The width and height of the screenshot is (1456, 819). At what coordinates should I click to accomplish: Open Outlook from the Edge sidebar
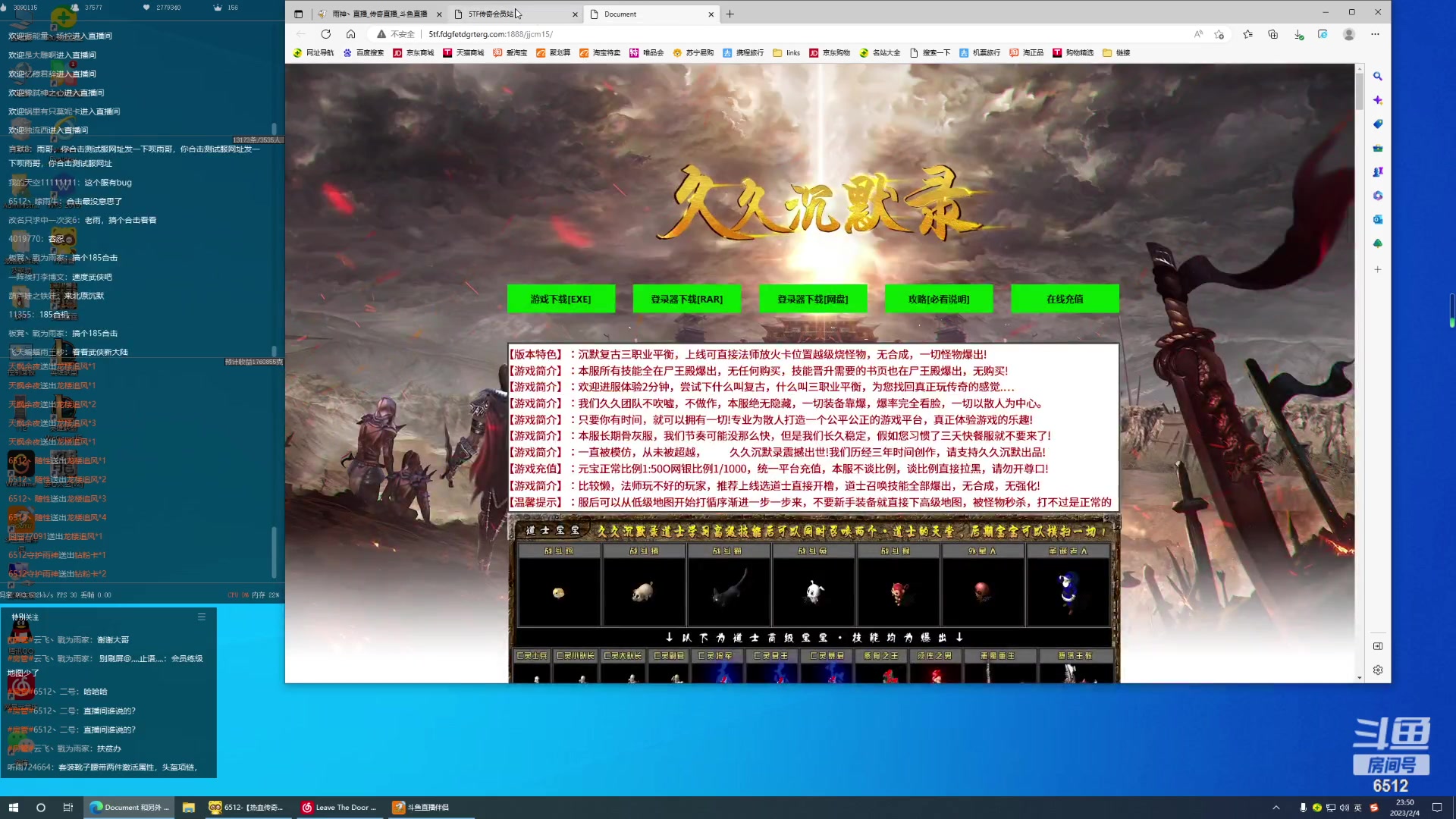1378,219
